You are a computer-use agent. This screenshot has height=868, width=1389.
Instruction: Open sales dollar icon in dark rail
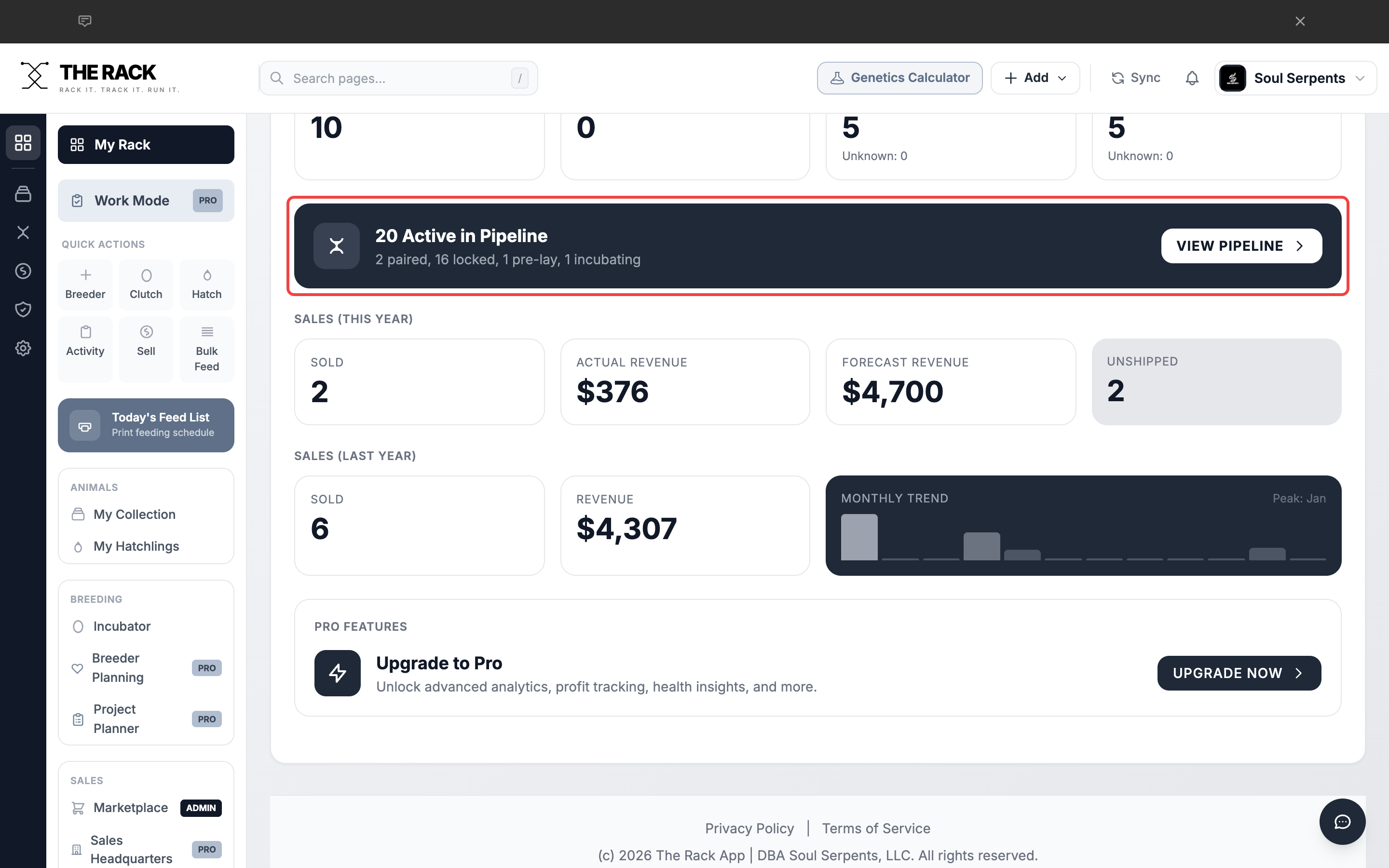[x=23, y=271]
